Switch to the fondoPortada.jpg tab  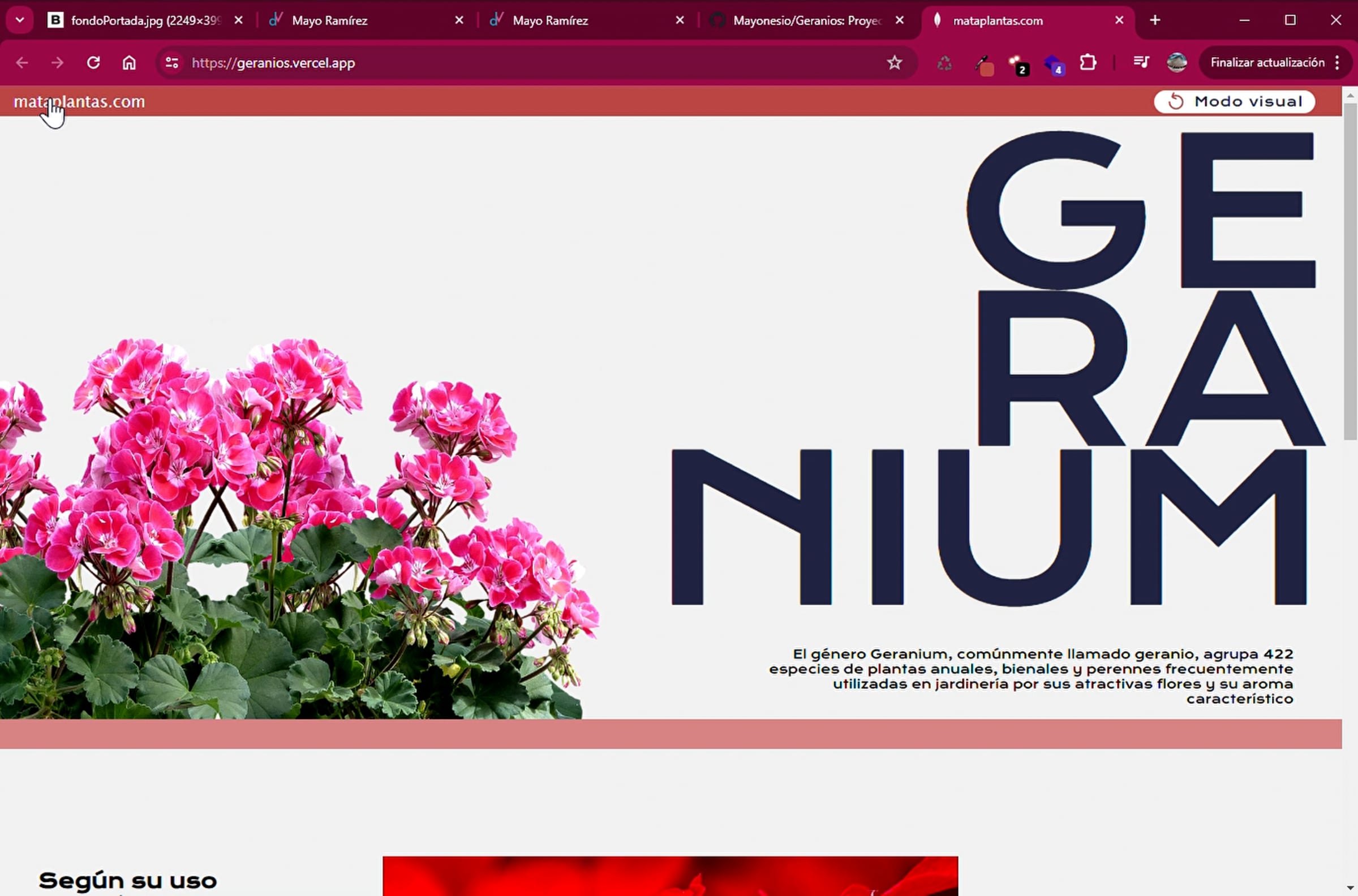[143, 20]
